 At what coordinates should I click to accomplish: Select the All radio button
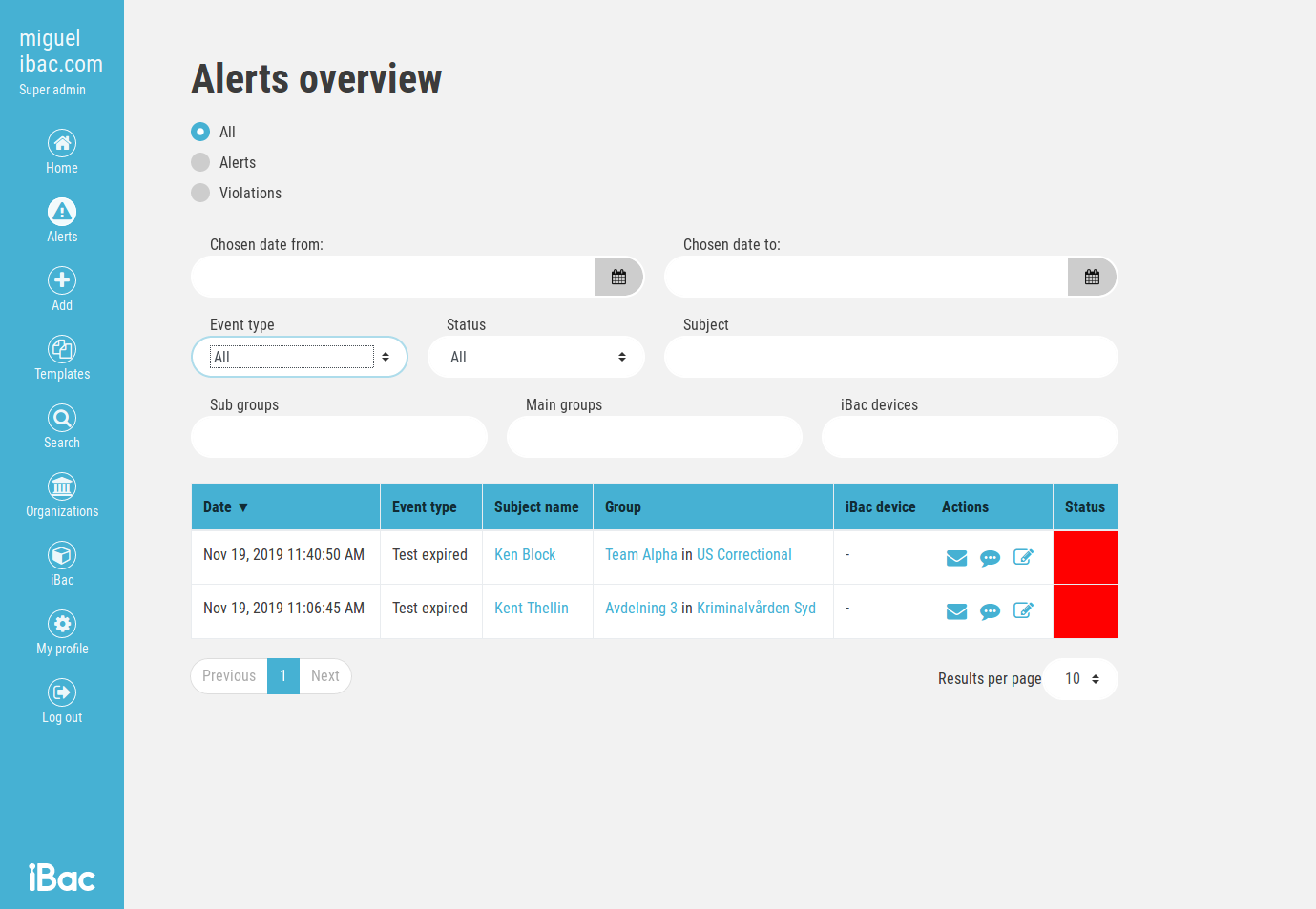200,132
